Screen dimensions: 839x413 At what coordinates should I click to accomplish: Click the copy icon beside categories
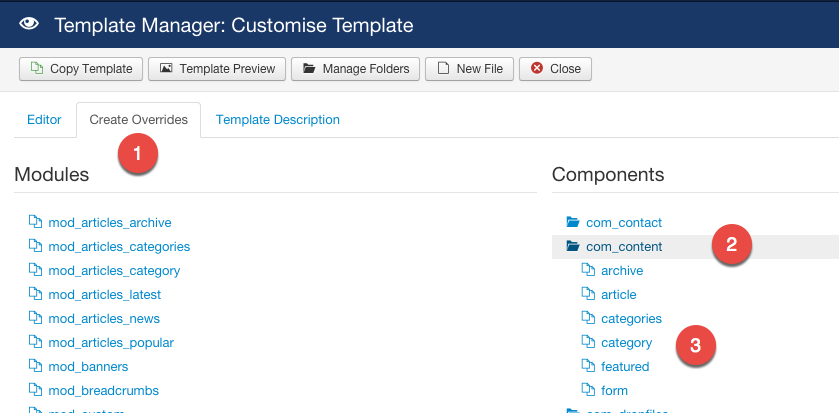coord(588,318)
